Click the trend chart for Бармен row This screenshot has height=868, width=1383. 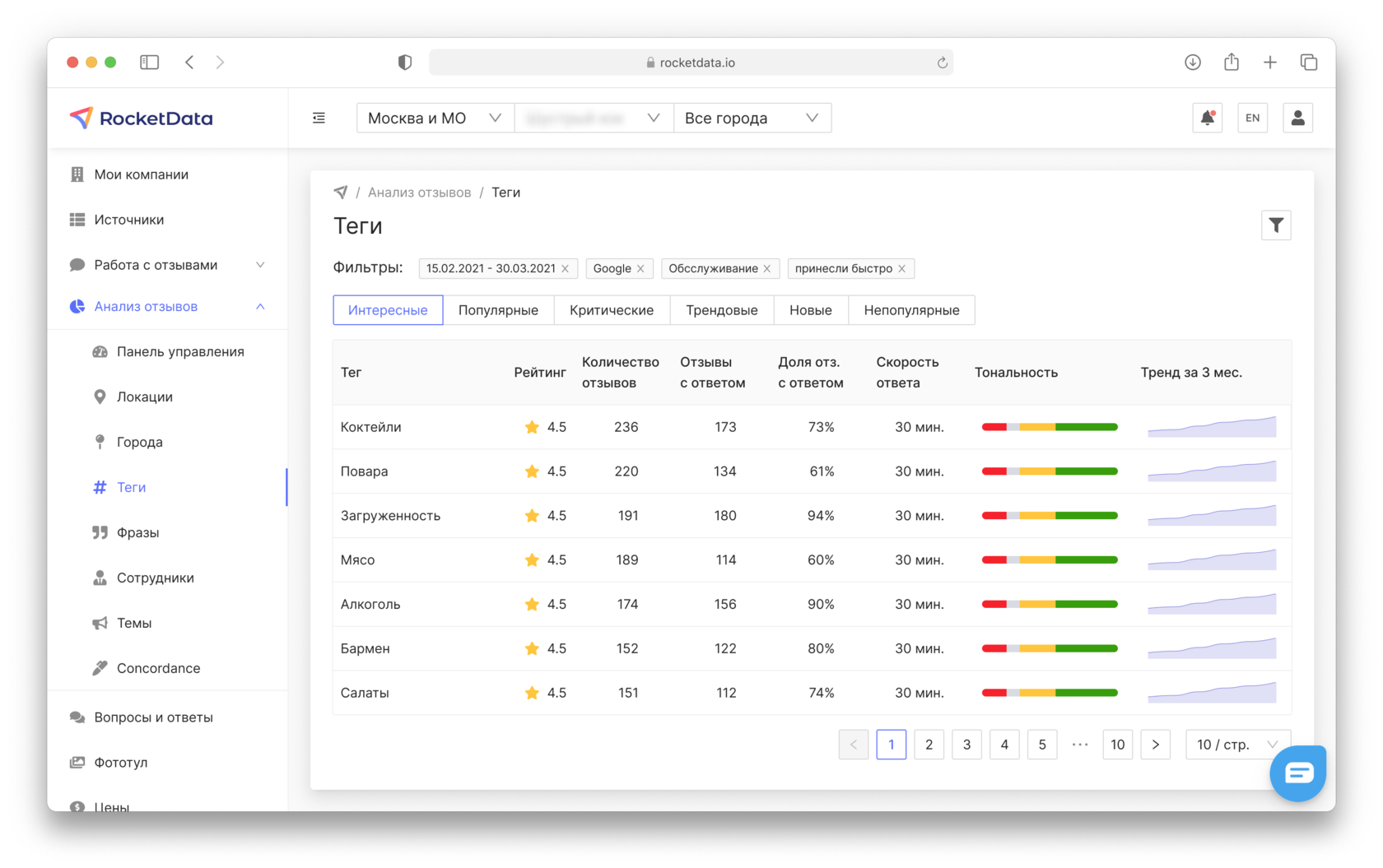click(x=1212, y=648)
